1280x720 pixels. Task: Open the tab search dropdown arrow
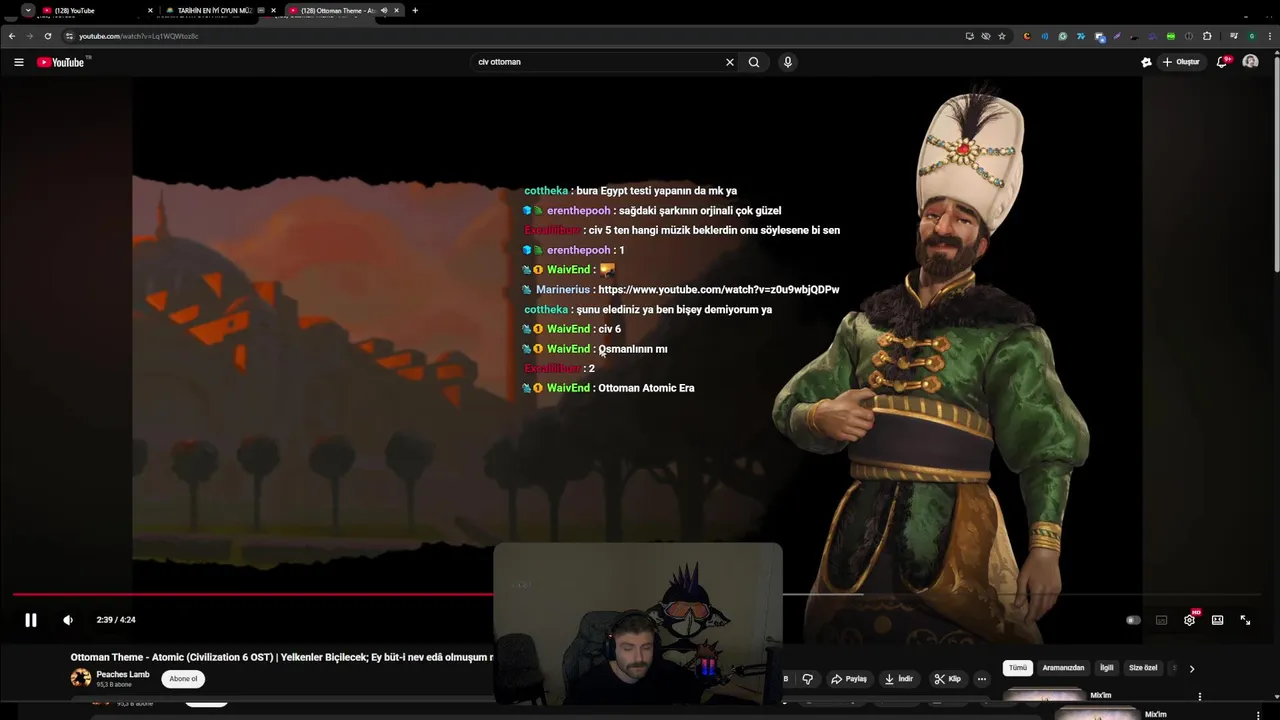(x=28, y=10)
